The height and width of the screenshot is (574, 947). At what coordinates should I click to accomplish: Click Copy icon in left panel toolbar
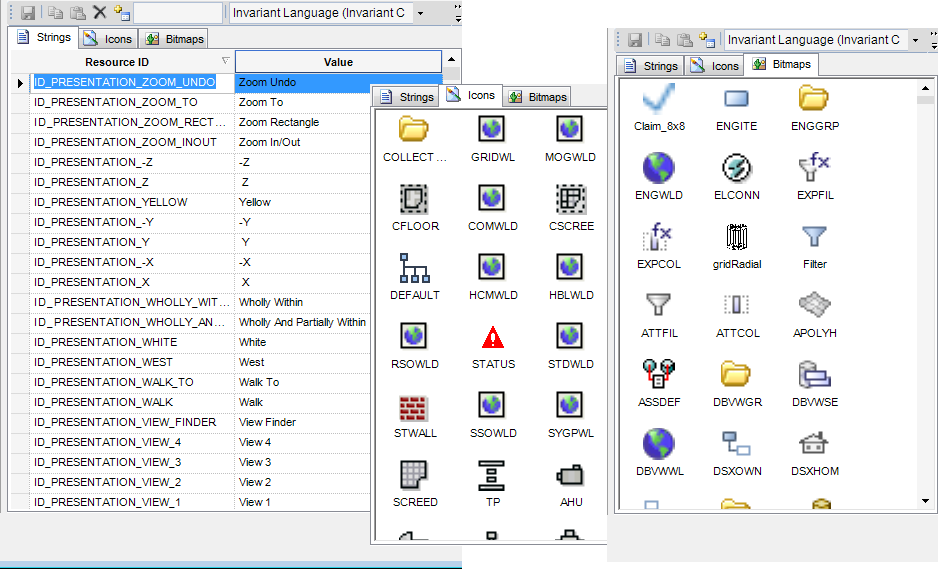click(x=56, y=12)
